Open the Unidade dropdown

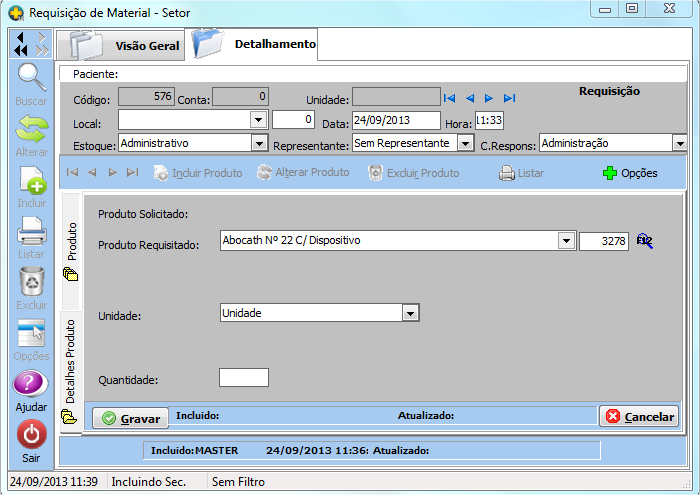click(x=409, y=313)
